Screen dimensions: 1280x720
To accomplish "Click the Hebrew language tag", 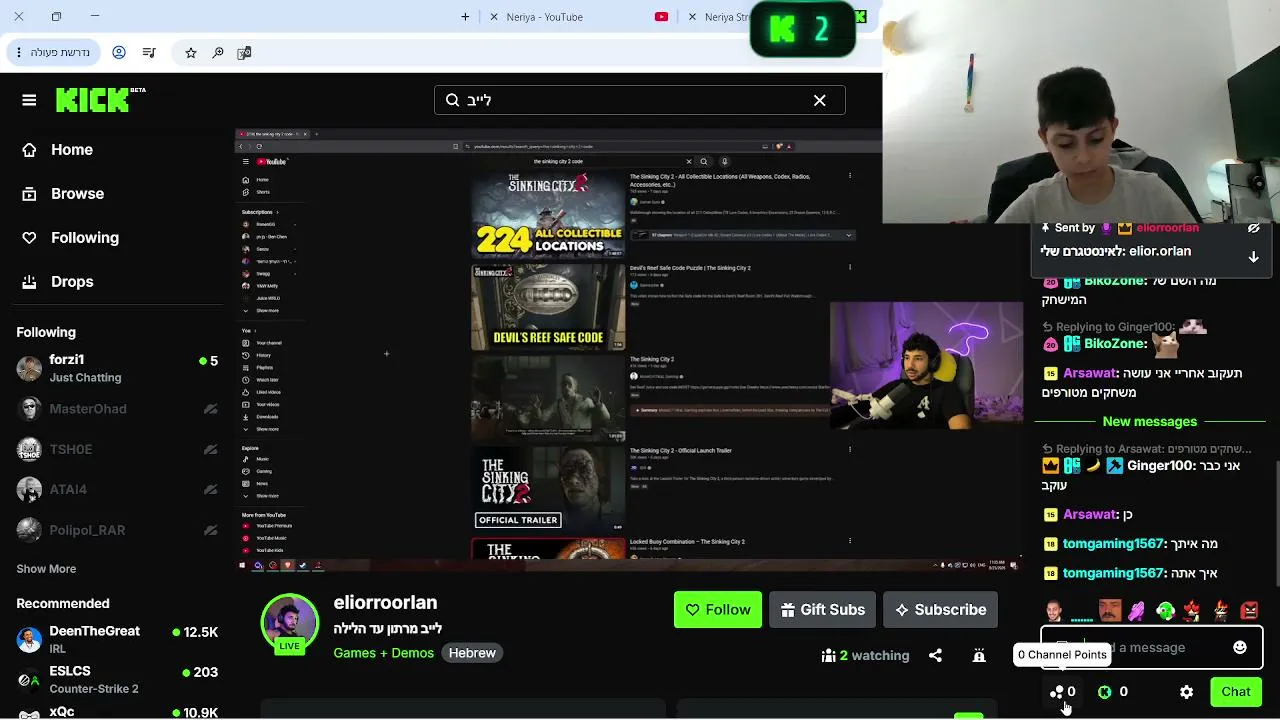I will tap(472, 653).
